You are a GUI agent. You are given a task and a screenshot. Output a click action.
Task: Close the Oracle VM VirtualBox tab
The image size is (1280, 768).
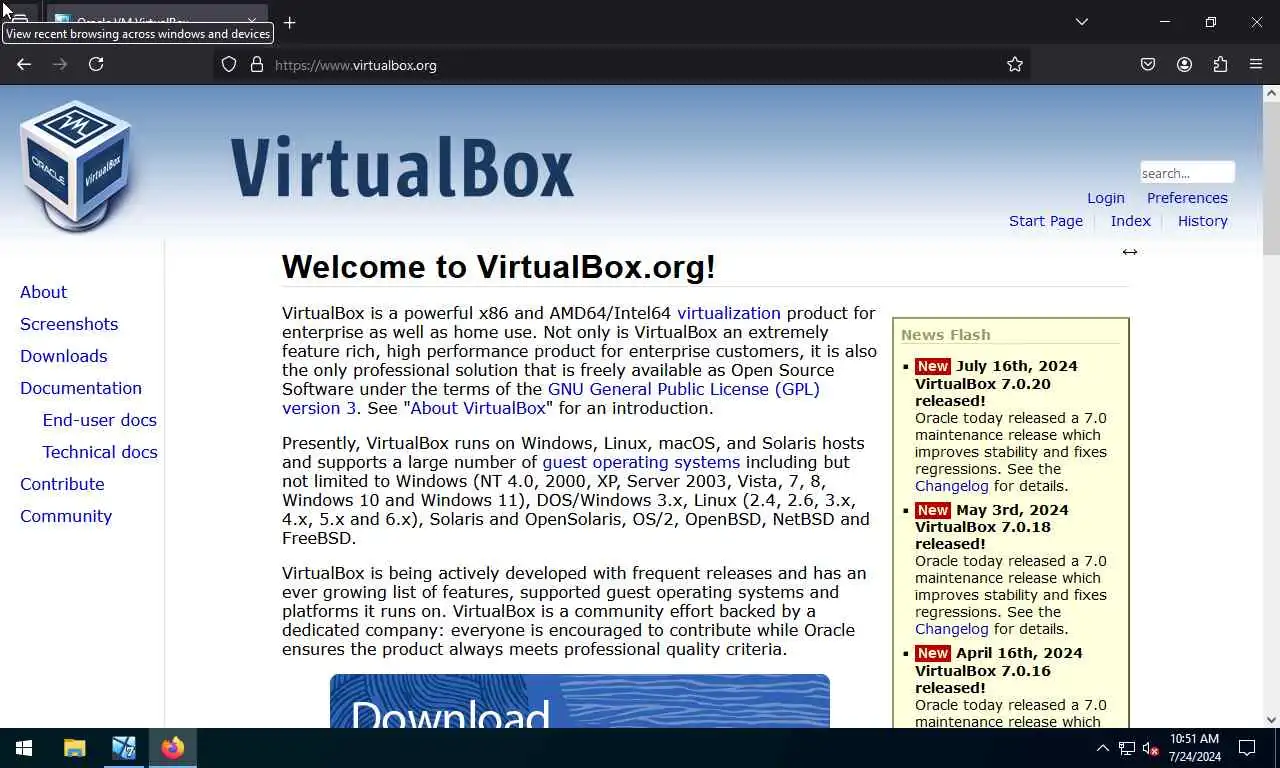click(x=252, y=21)
